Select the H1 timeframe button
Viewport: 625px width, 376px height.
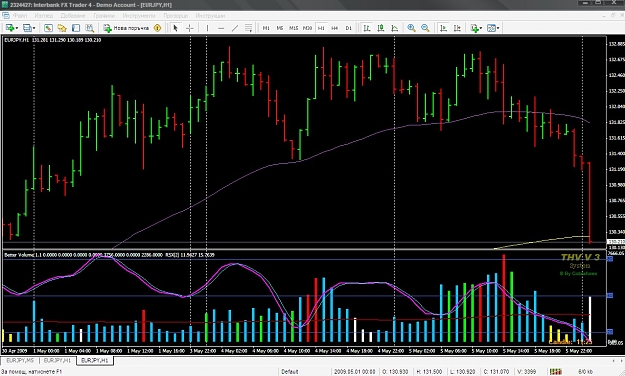coord(321,28)
